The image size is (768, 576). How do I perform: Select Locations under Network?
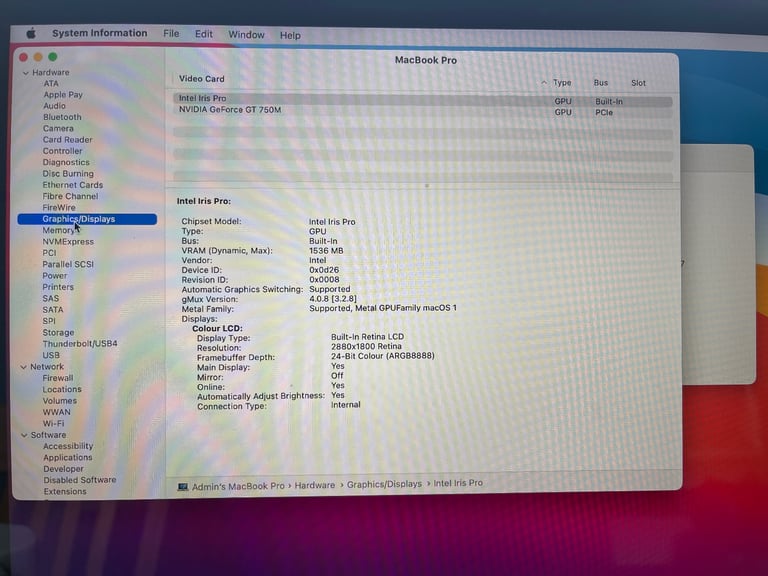coord(62,389)
